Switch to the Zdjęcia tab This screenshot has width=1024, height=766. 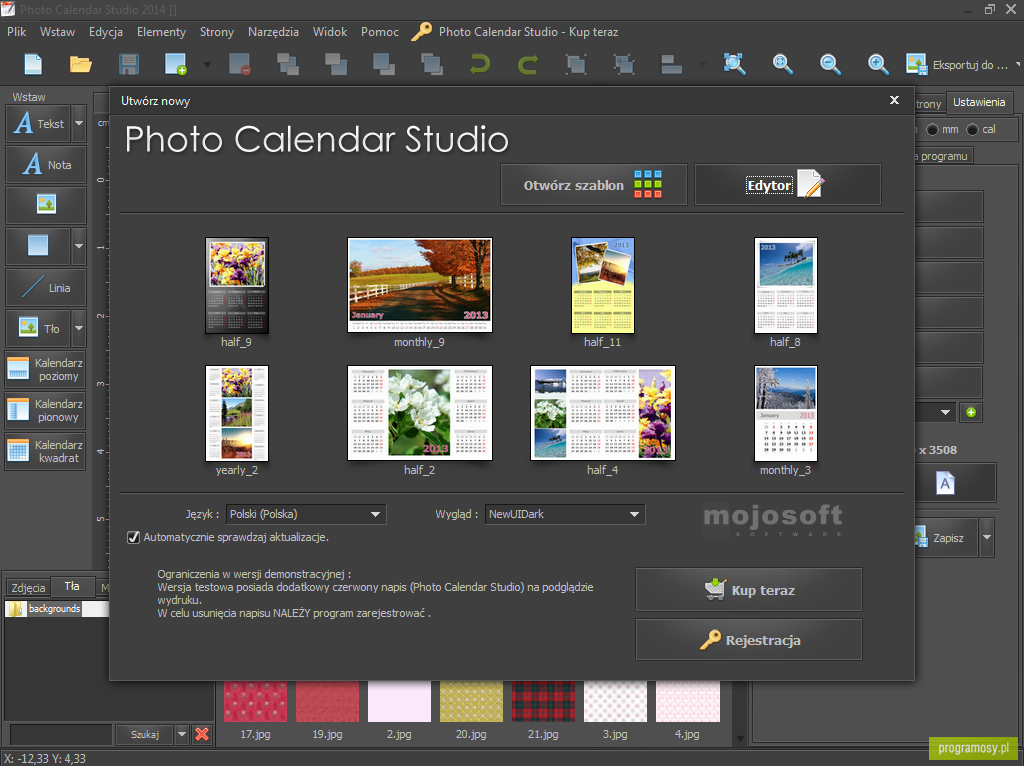(28, 588)
